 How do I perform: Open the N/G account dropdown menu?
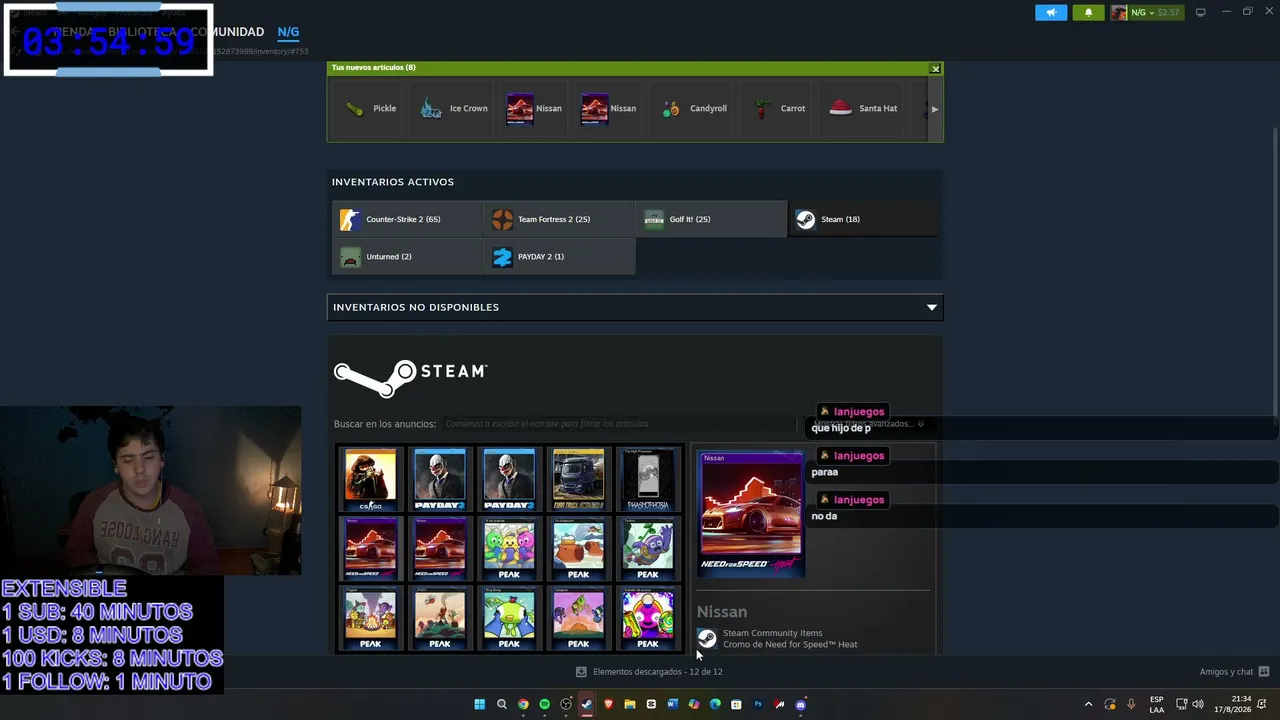[x=1146, y=12]
